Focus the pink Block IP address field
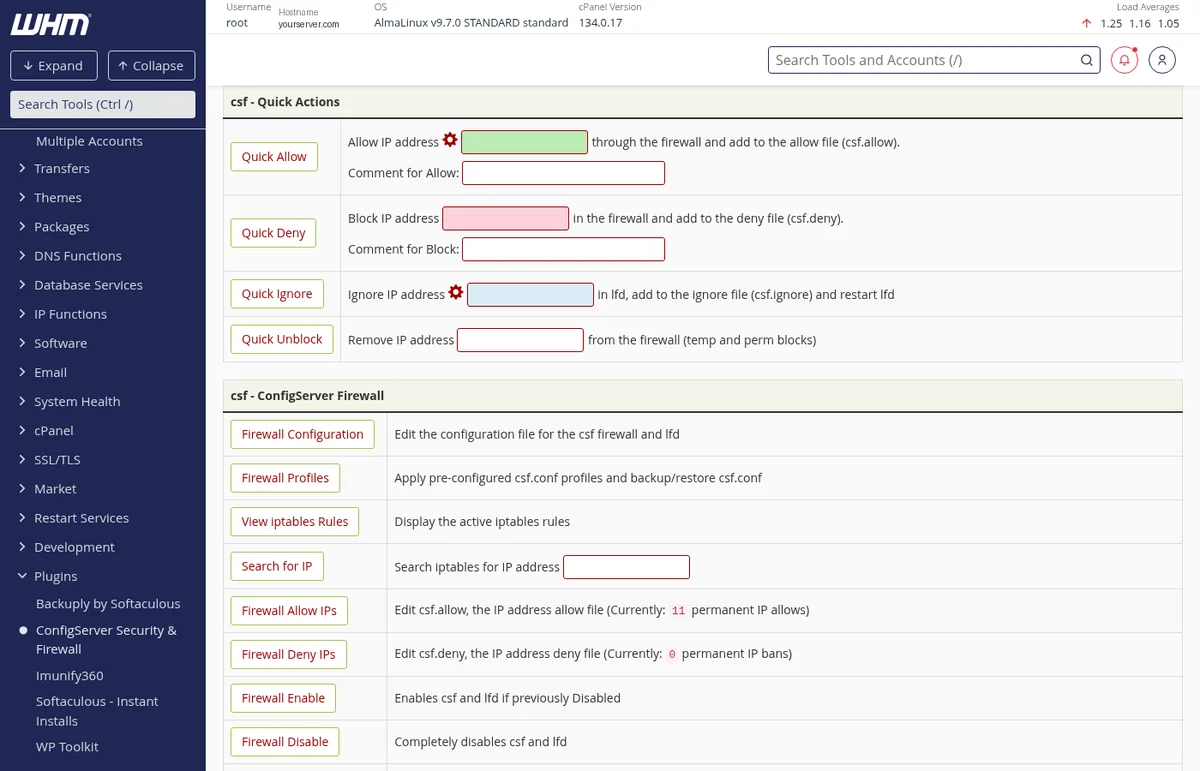 [x=505, y=218]
